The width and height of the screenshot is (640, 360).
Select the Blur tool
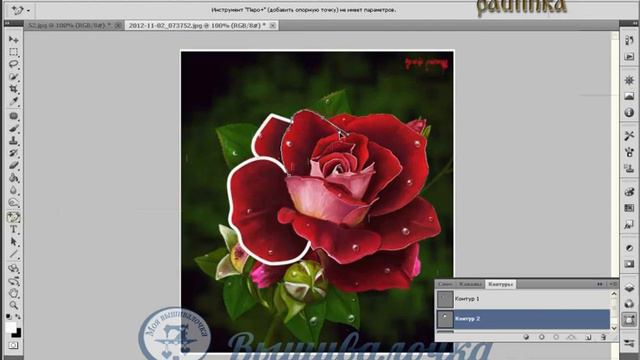tap(13, 190)
